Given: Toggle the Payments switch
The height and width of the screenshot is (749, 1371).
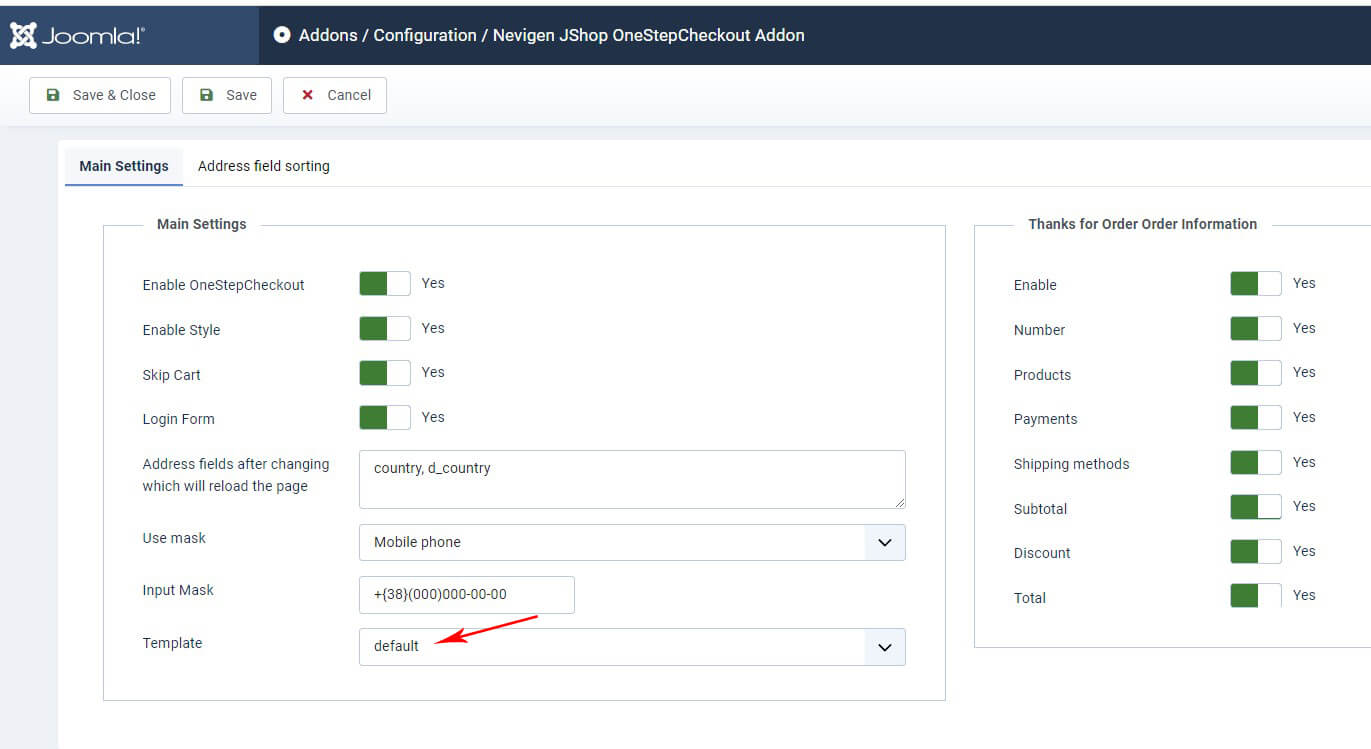Looking at the screenshot, I should 1255,418.
